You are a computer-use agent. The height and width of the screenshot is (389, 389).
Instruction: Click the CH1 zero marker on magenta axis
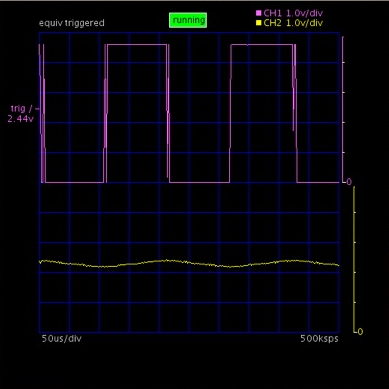coord(349,182)
